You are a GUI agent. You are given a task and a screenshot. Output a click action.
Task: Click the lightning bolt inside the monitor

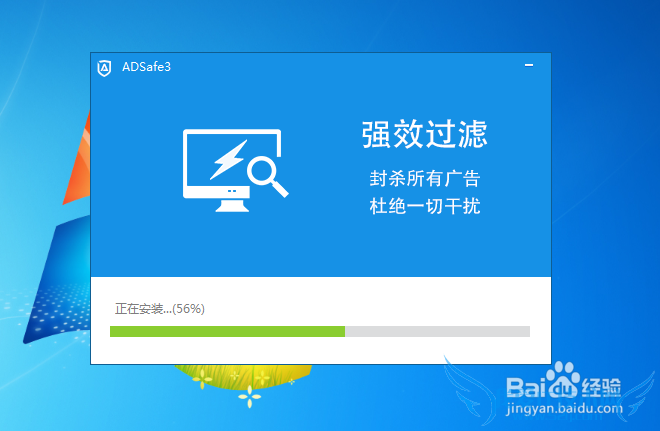[x=229, y=160]
